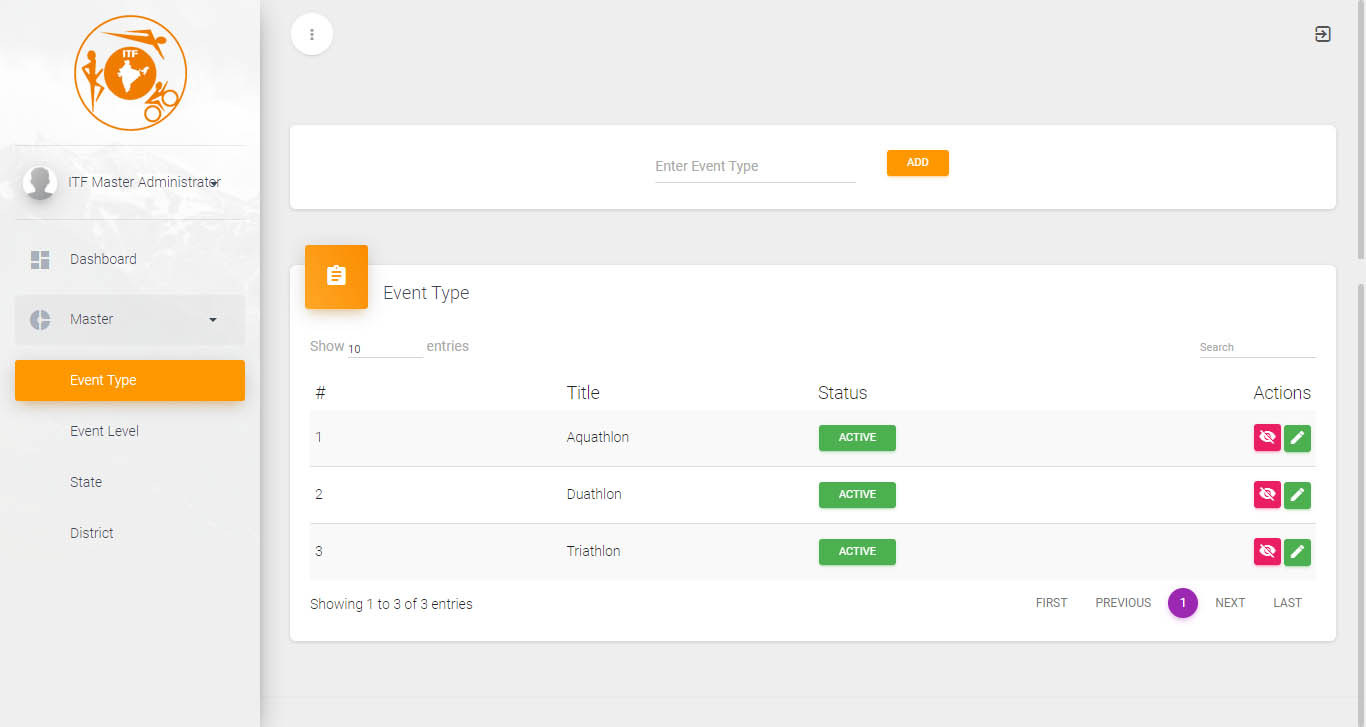
Task: Click the Triathlon title cell
Action: click(x=593, y=551)
